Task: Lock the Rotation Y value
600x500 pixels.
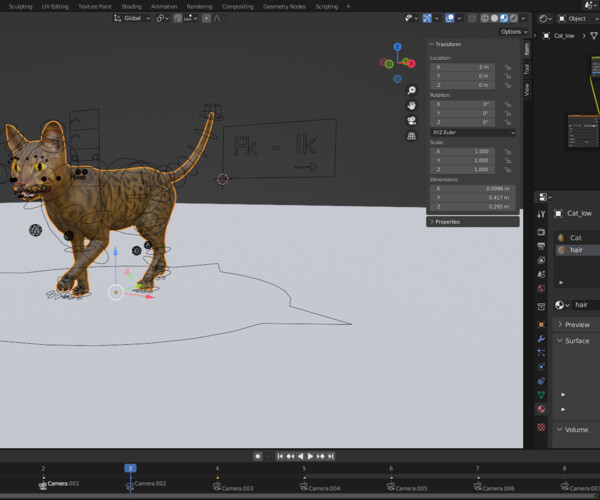Action: pos(508,113)
